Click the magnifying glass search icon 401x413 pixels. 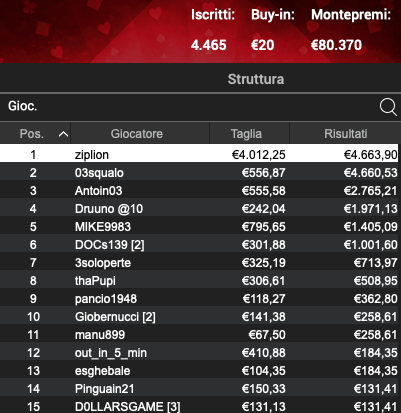[388, 107]
